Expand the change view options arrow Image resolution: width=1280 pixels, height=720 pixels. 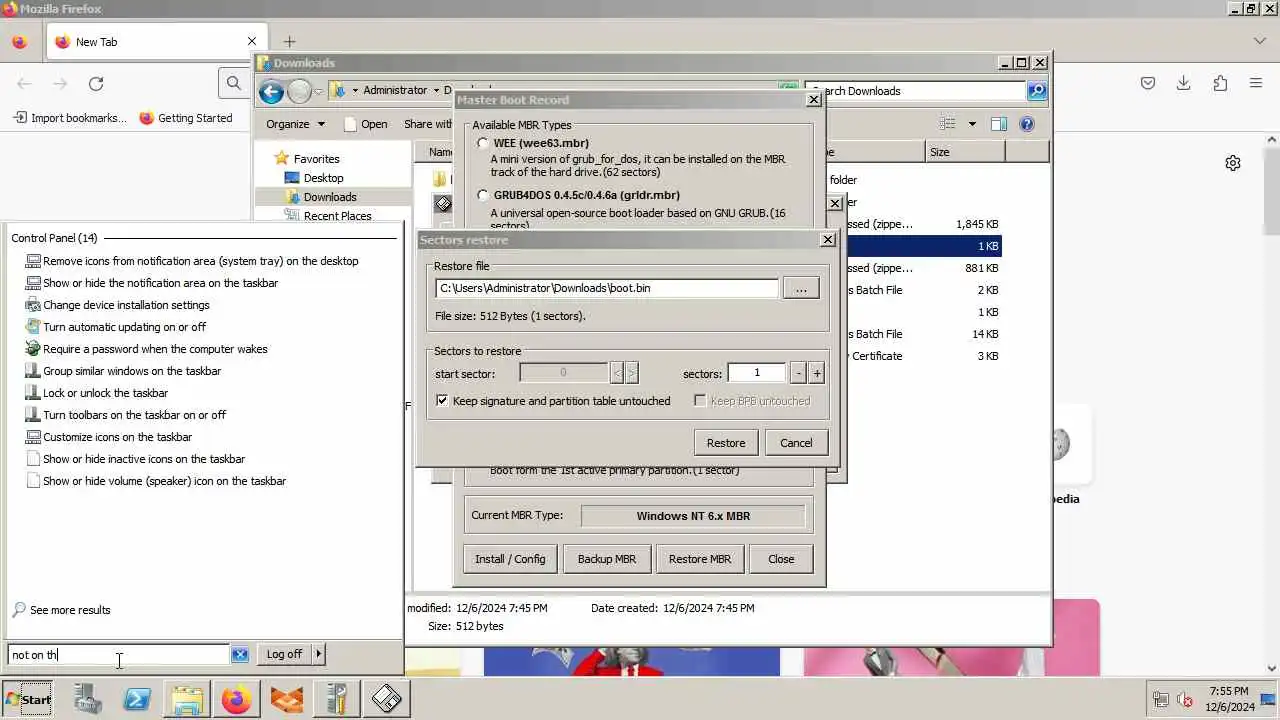tap(971, 124)
